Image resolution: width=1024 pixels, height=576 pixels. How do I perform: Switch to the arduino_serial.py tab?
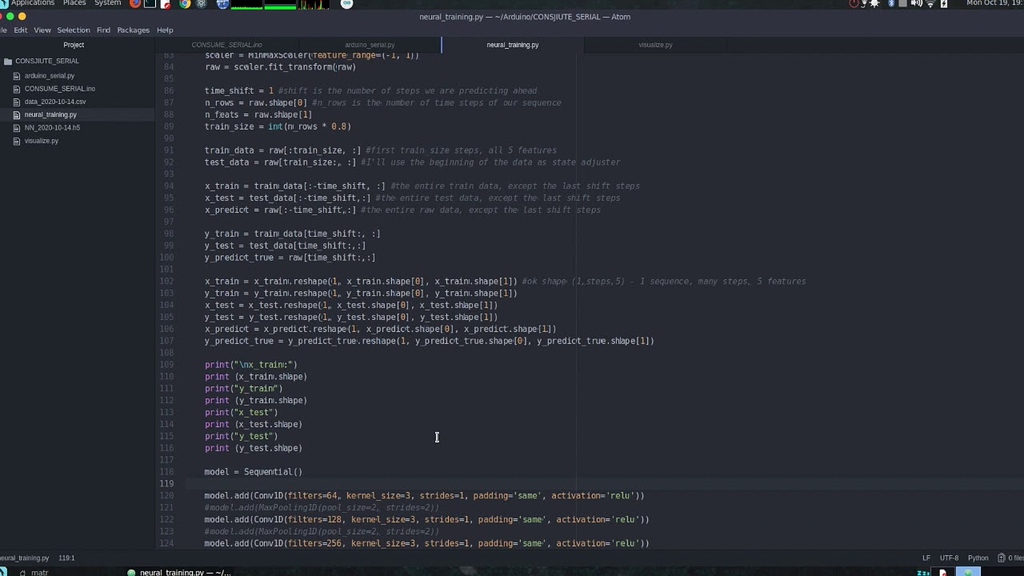(x=370, y=44)
